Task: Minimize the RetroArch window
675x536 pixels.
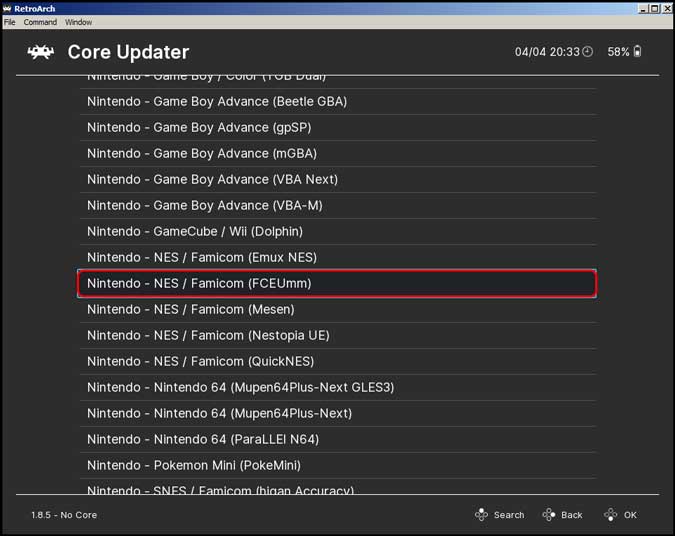Action: tap(643, 8)
